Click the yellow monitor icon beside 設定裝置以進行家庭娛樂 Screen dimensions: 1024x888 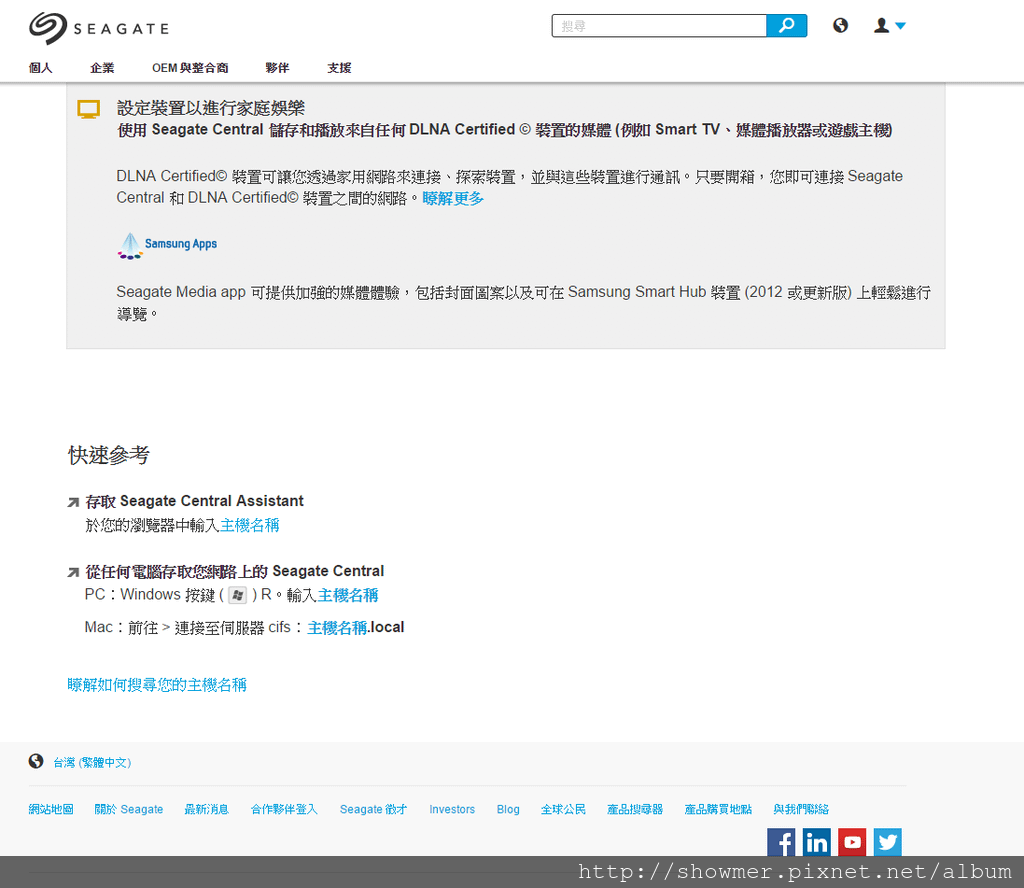[89, 109]
